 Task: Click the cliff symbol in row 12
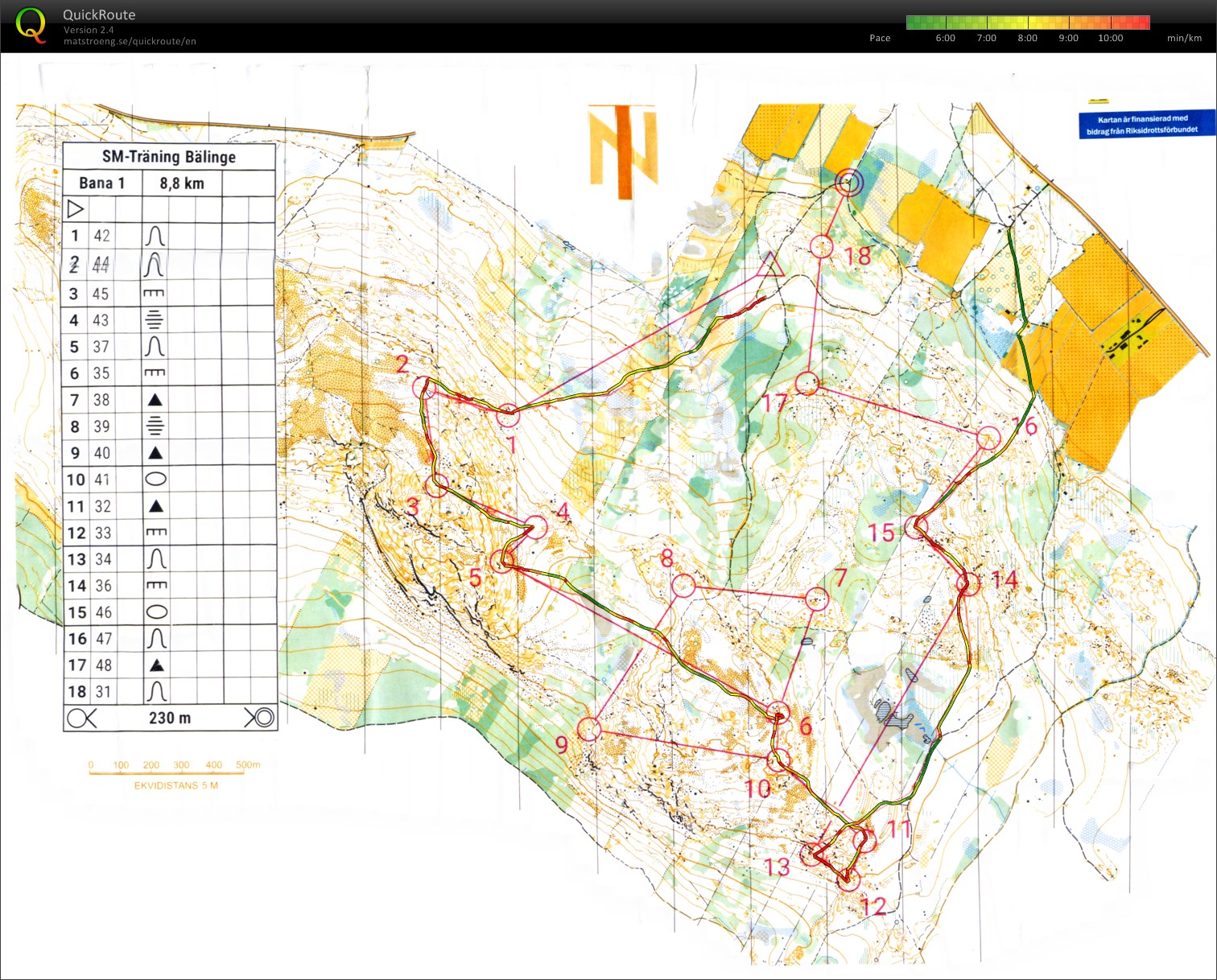[x=156, y=532]
